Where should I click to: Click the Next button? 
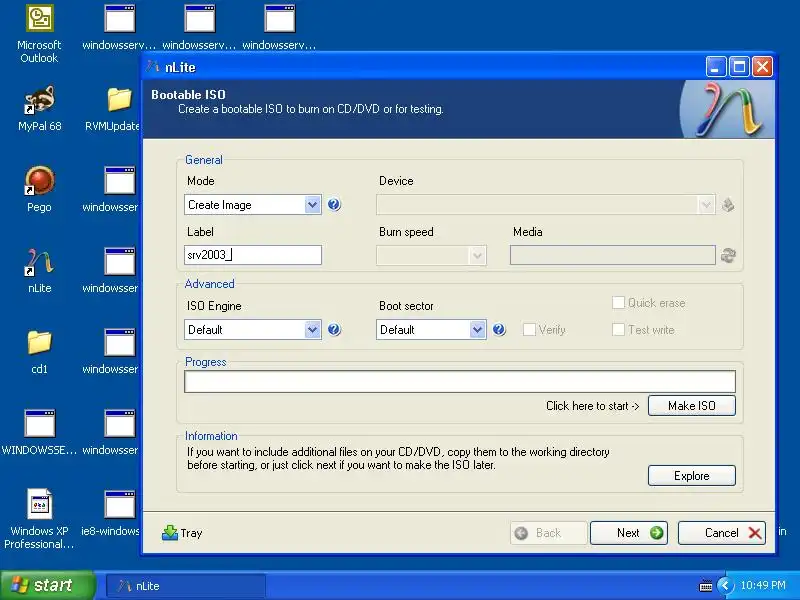pyautogui.click(x=629, y=533)
